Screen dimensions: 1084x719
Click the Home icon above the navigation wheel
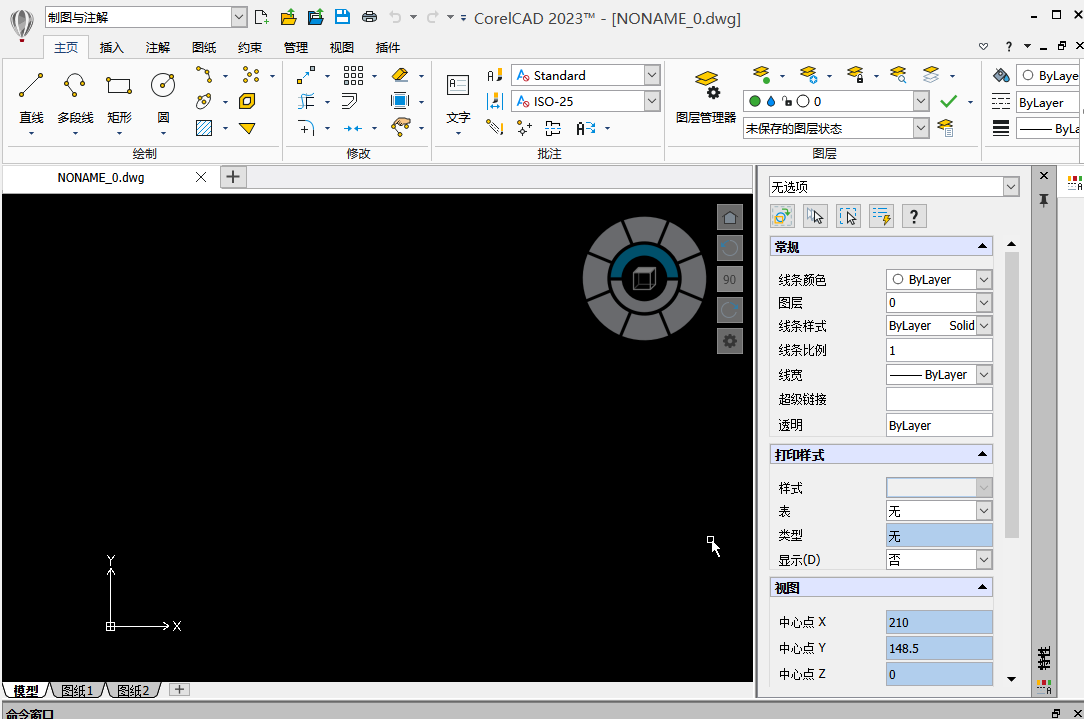pyautogui.click(x=730, y=216)
